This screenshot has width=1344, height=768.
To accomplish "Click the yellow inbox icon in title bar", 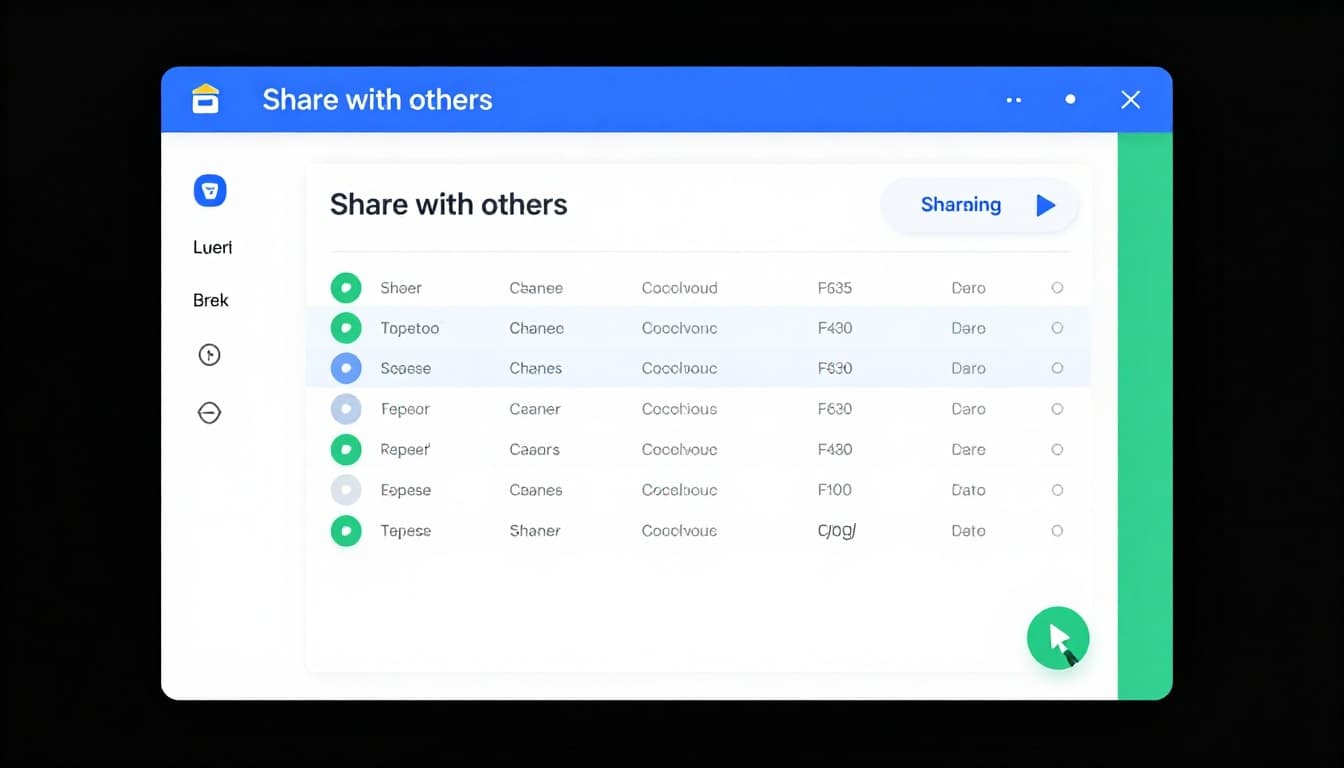I will tap(205, 99).
